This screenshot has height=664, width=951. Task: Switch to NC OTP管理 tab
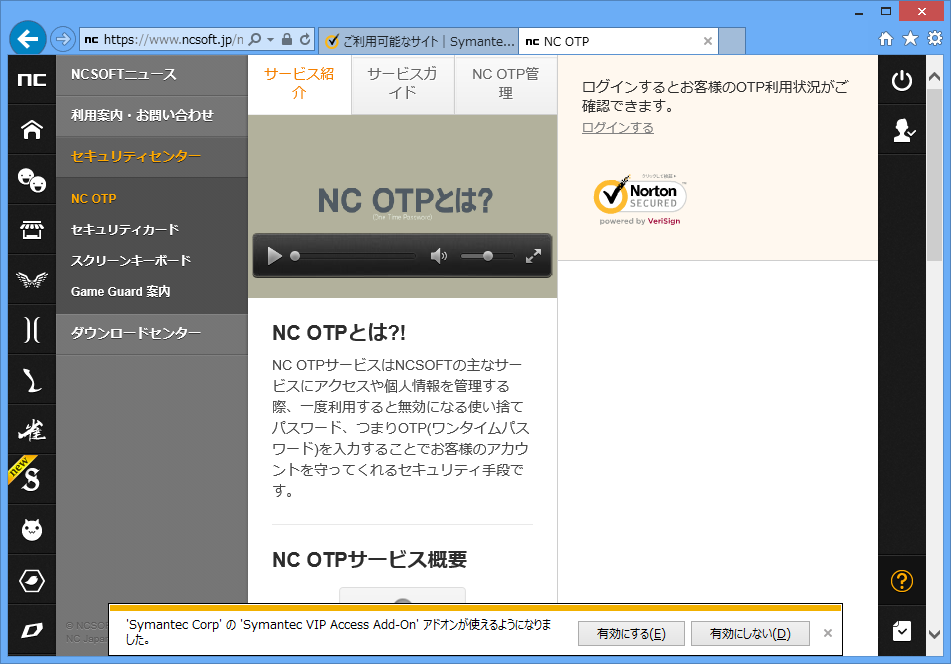coord(506,84)
